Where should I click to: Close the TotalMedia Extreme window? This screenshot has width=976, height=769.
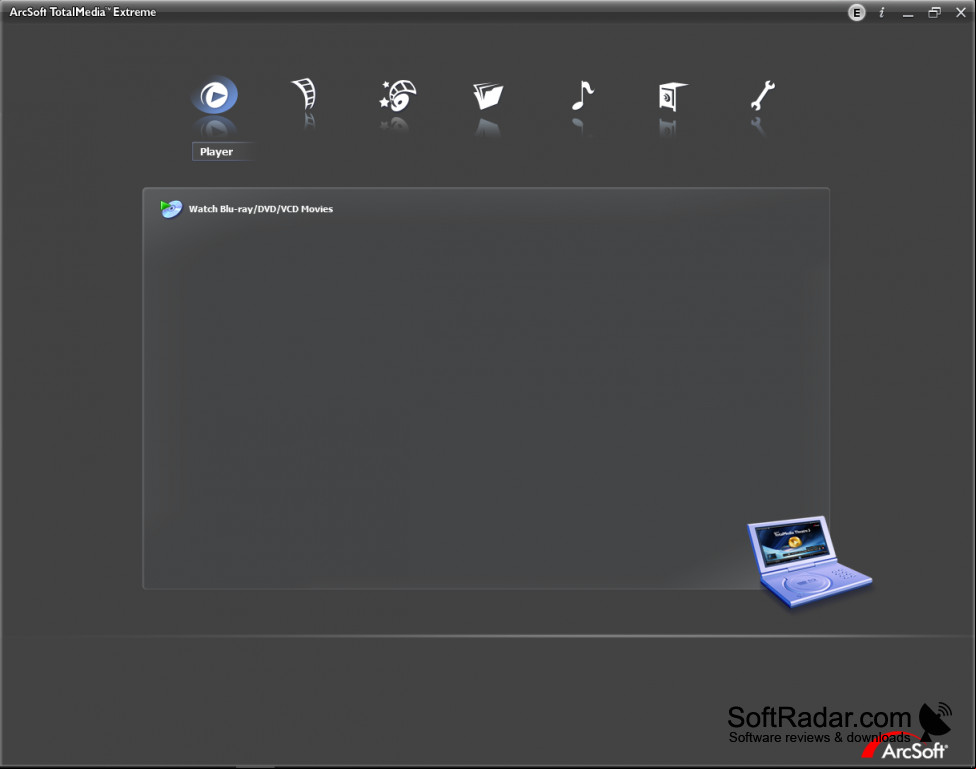pyautogui.click(x=960, y=12)
